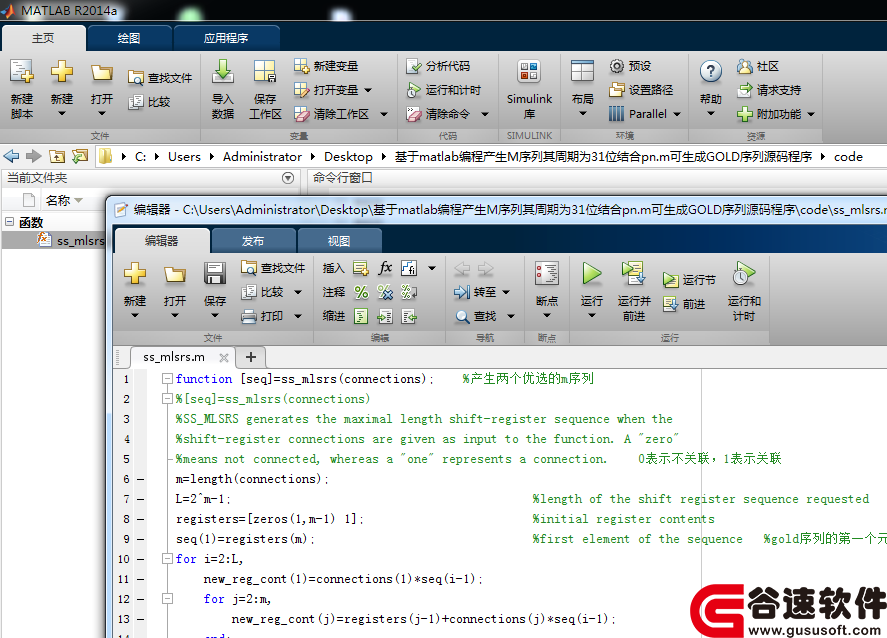This screenshot has height=638, width=887.
Task: Toggle breakpoint dash on line 11
Action: pos(140,579)
